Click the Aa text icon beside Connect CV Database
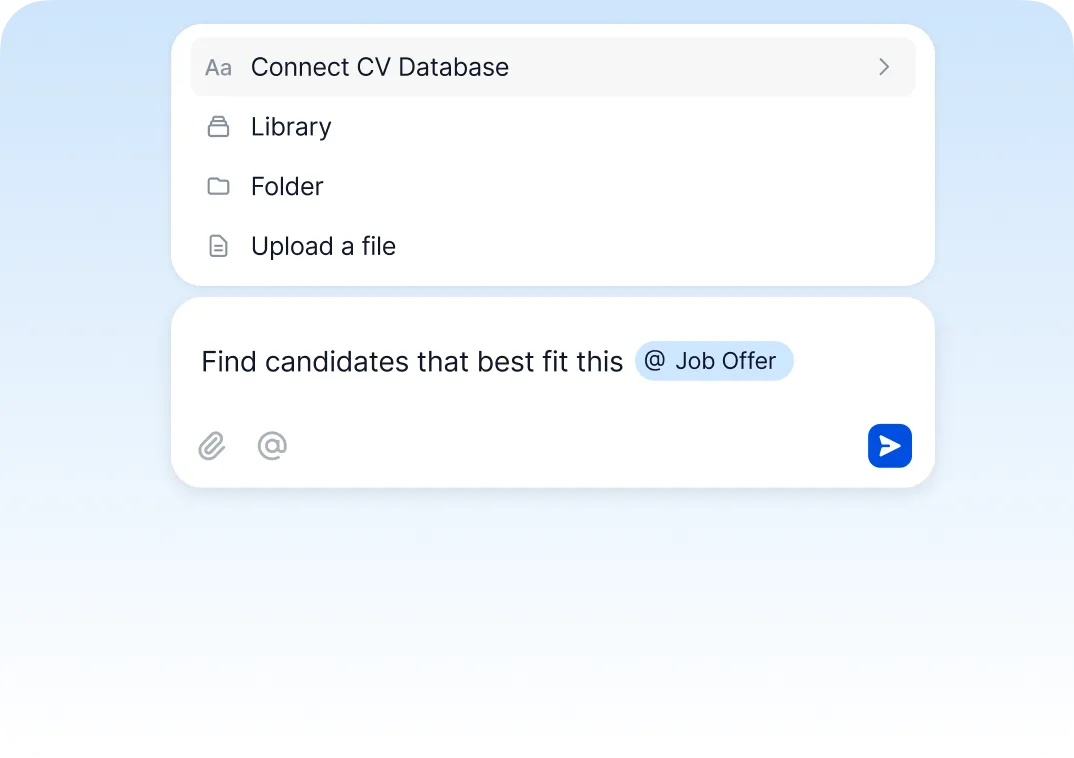Viewport: 1074px width, 758px height. 219,67
